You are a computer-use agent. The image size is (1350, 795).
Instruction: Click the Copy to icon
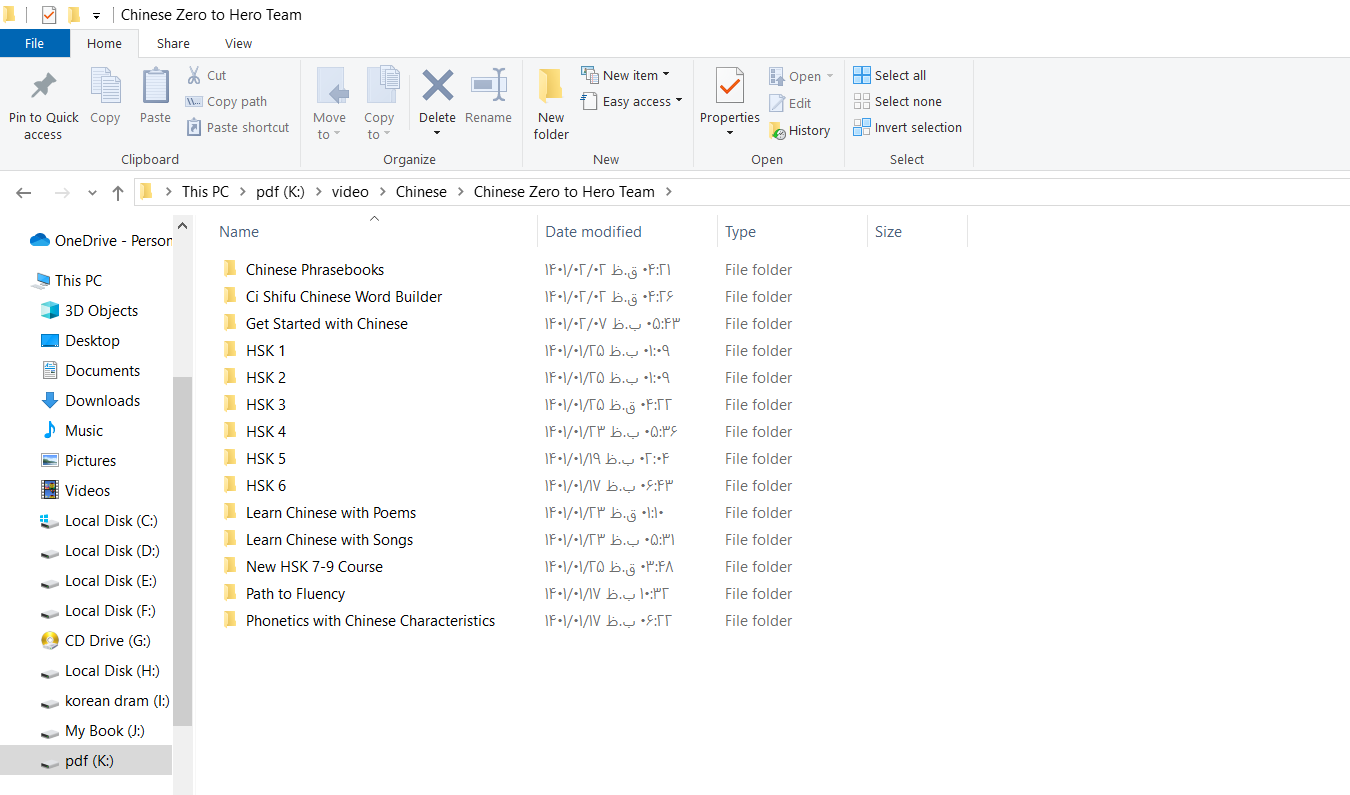click(382, 87)
